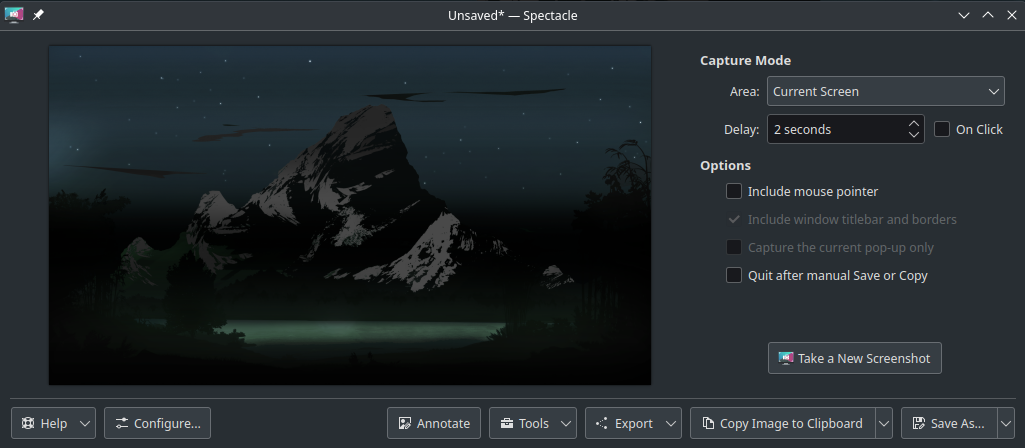Click the Unsaved* — Spectacle title text
The image size is (1025, 448).
pyautogui.click(x=512, y=15)
